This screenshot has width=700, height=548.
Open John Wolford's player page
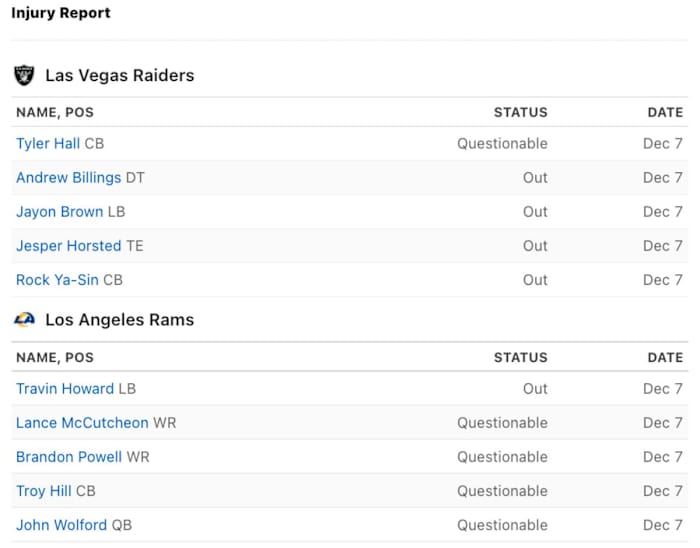pos(61,525)
